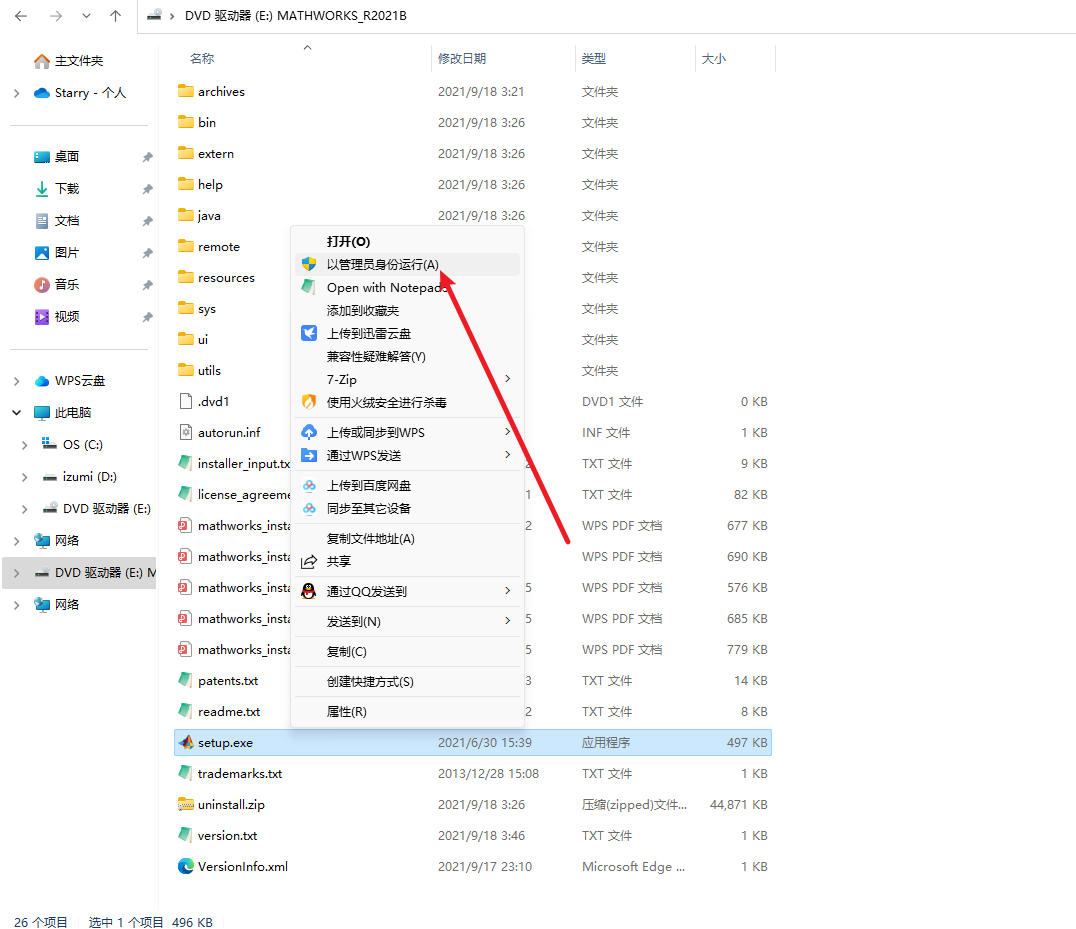Select the setup.exe MATLAB icon
This screenshot has height=929, width=1076.
185,742
